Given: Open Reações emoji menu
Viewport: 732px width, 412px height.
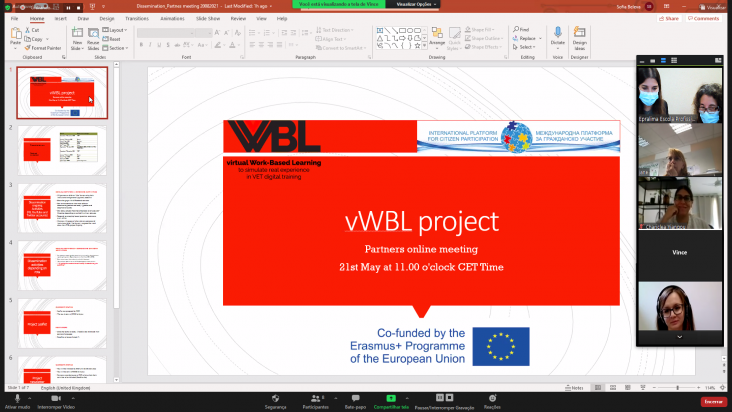Looking at the screenshot, I should [x=492, y=401].
